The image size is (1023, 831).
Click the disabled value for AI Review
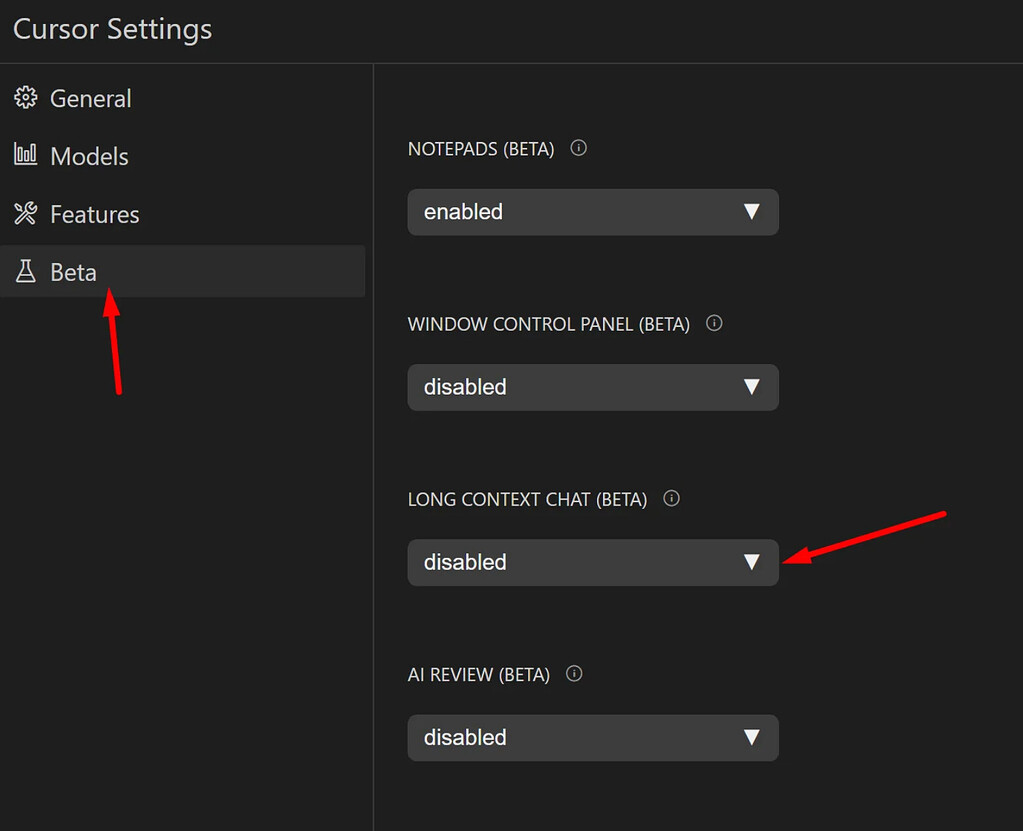[x=465, y=738]
